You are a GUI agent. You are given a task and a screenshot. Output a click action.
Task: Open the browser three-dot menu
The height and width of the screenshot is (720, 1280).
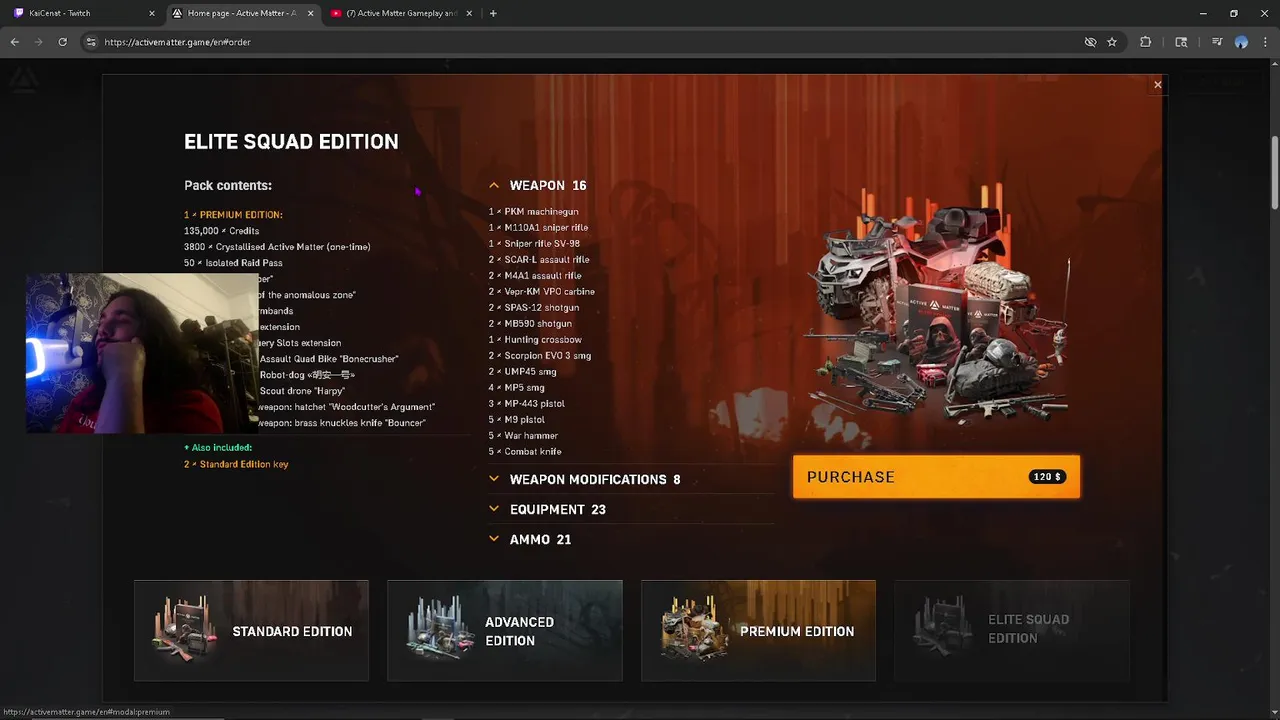click(x=1265, y=42)
